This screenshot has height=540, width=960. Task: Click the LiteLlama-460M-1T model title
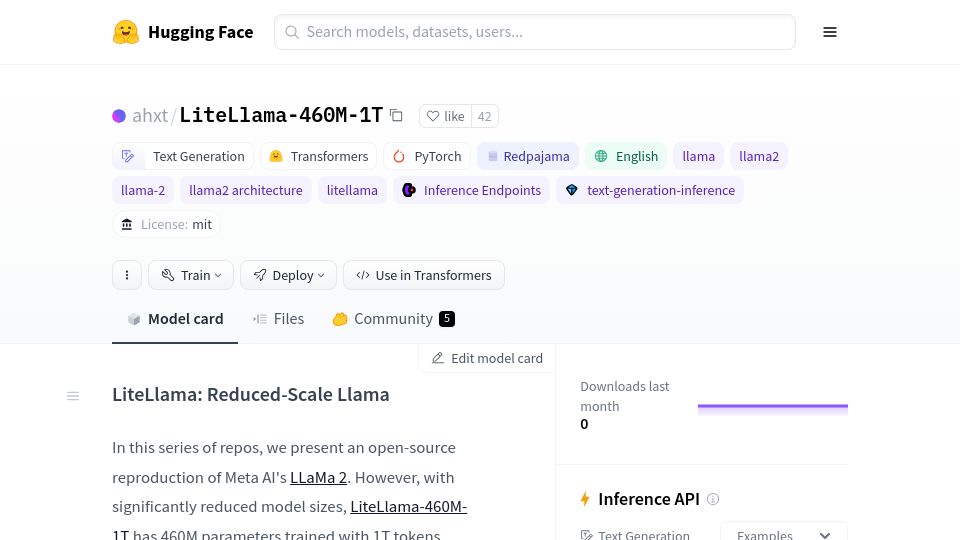click(x=281, y=116)
